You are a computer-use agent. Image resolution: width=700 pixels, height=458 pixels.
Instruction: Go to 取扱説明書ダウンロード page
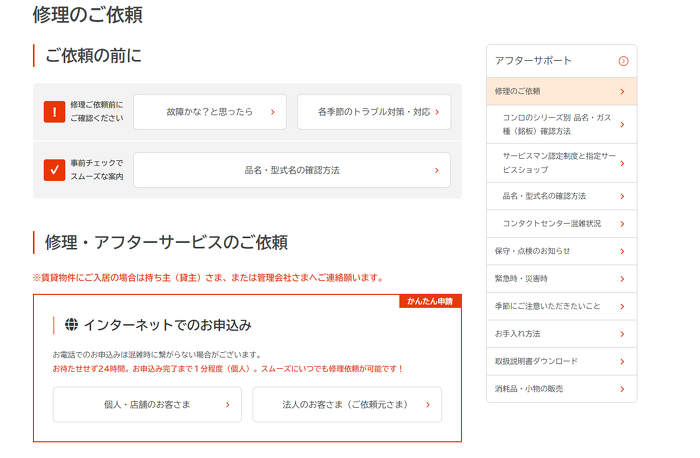pos(560,361)
